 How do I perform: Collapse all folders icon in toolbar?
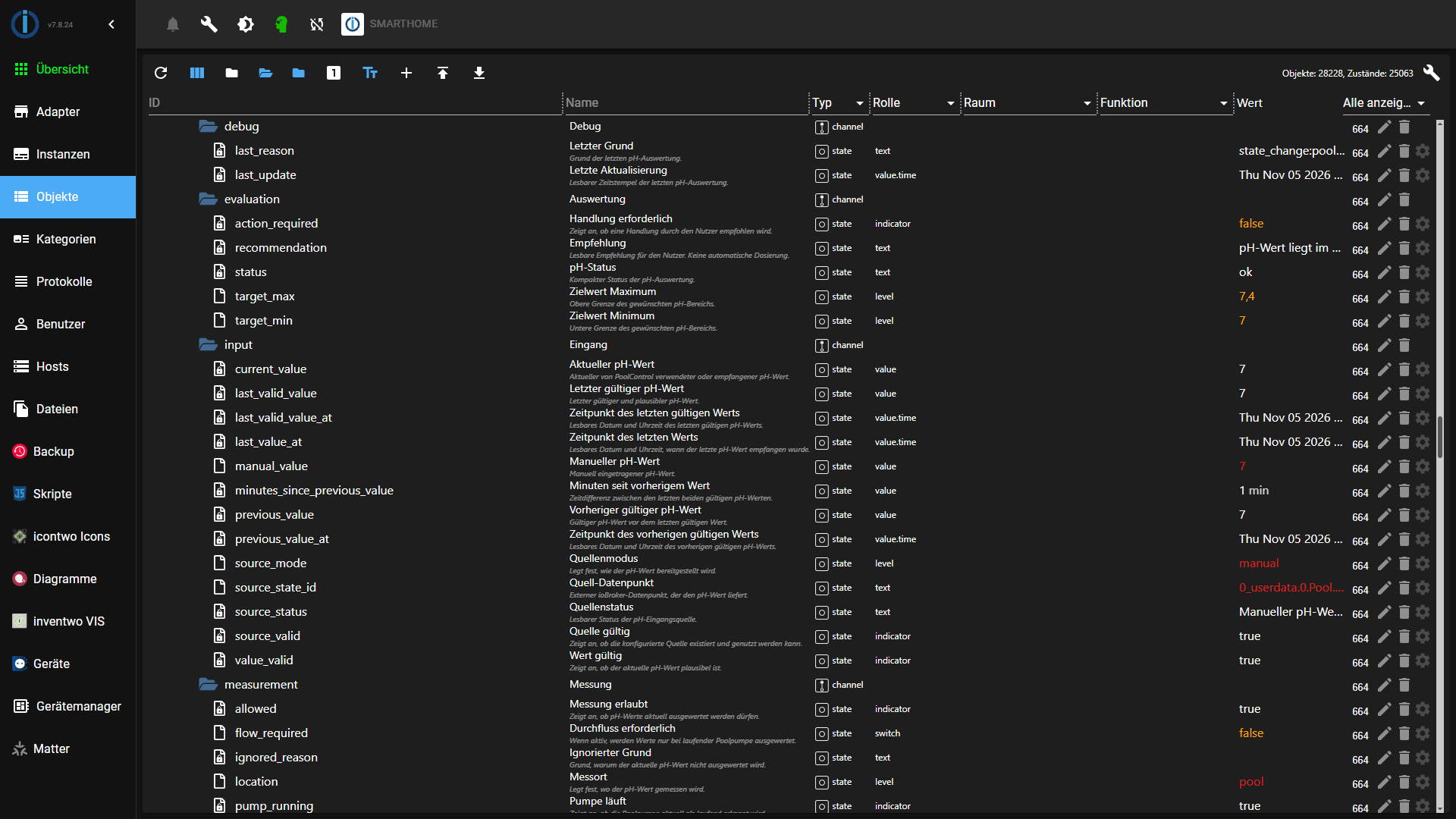[x=232, y=73]
